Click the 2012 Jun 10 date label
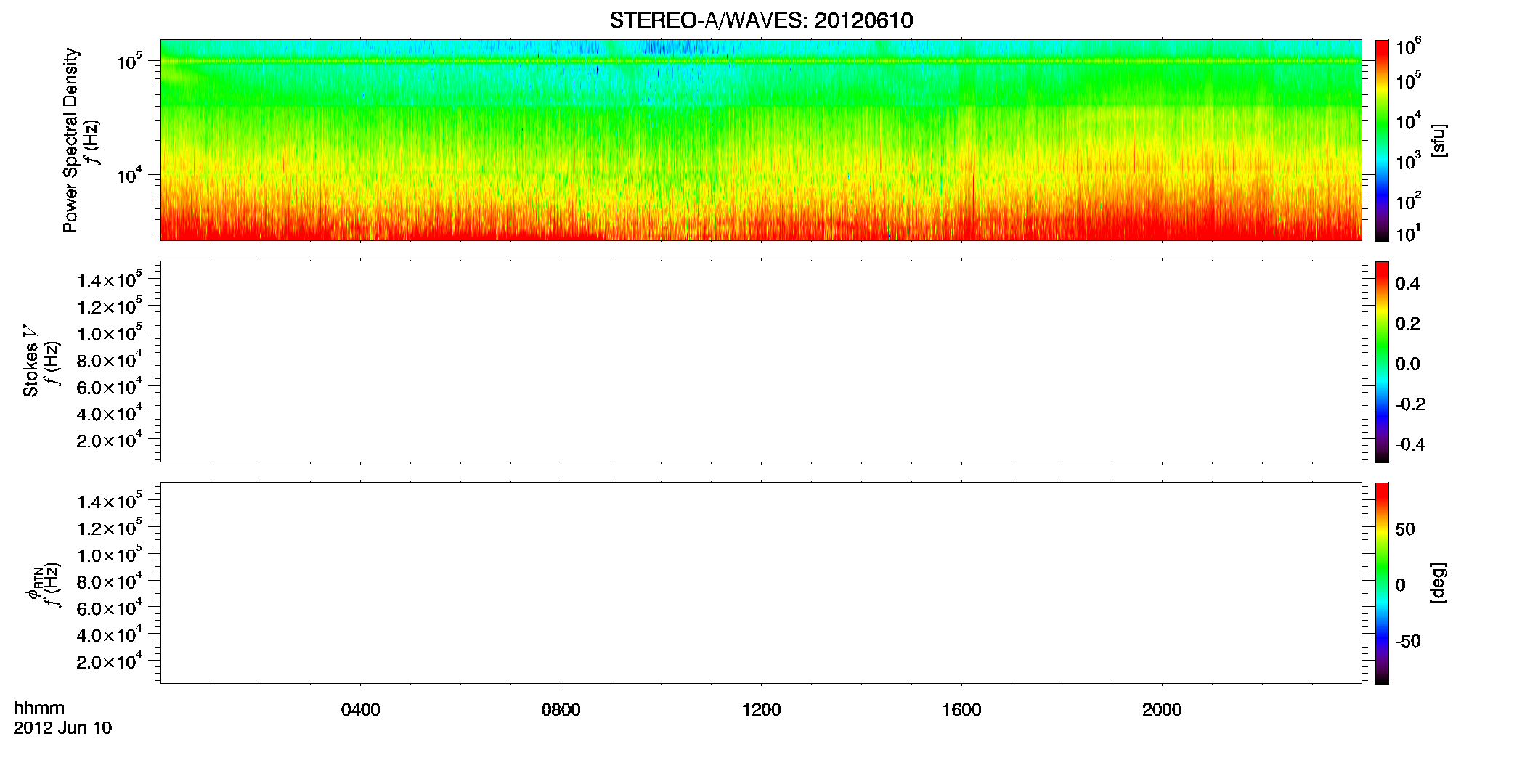The image size is (1522, 784). tap(62, 728)
